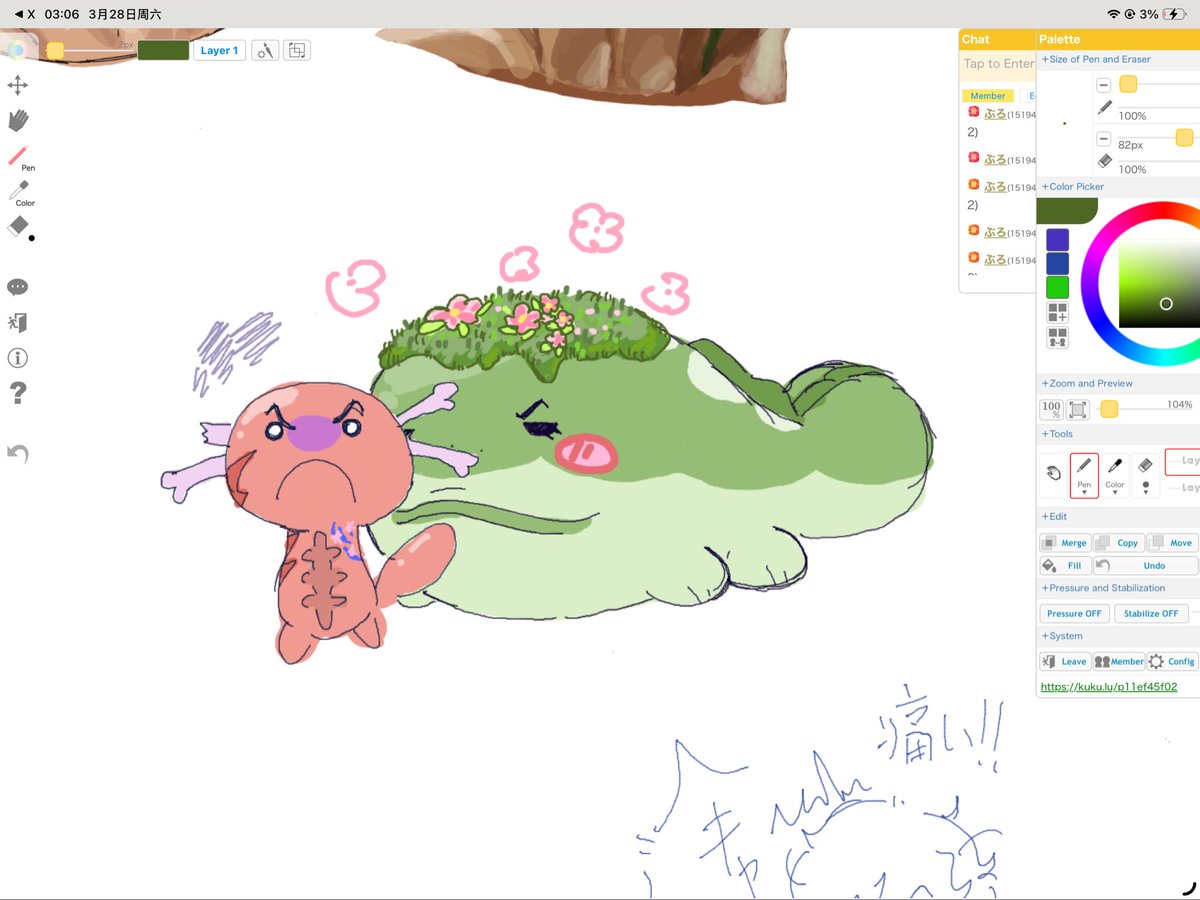This screenshot has height=900, width=1200.
Task: Select the move (four-arrow) tool in left sidebar
Action: pos(17,85)
